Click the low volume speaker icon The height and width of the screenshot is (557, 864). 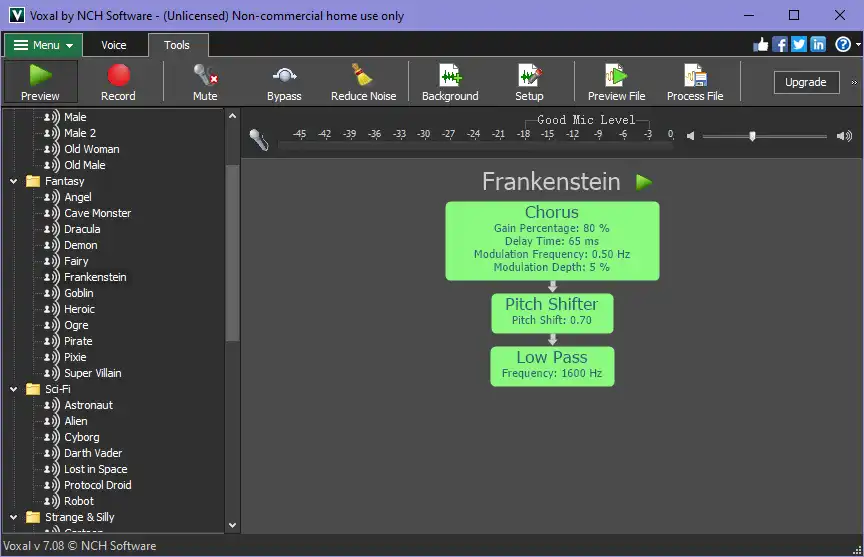click(690, 136)
